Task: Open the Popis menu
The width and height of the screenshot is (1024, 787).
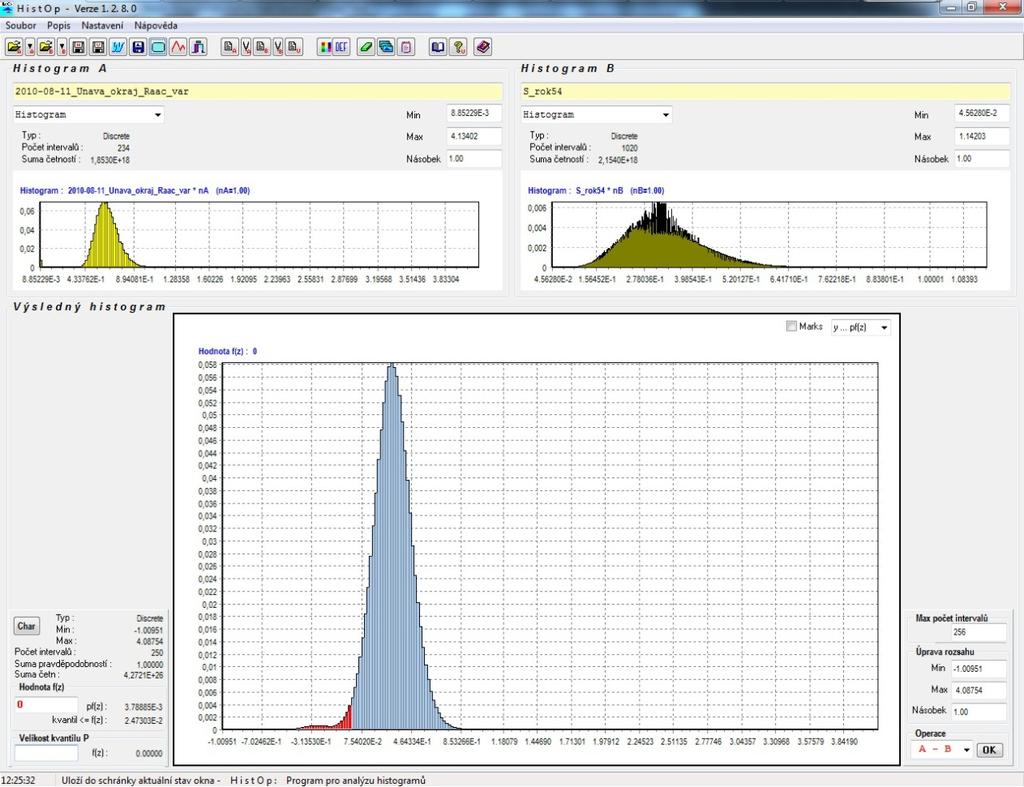Action: [x=59, y=25]
